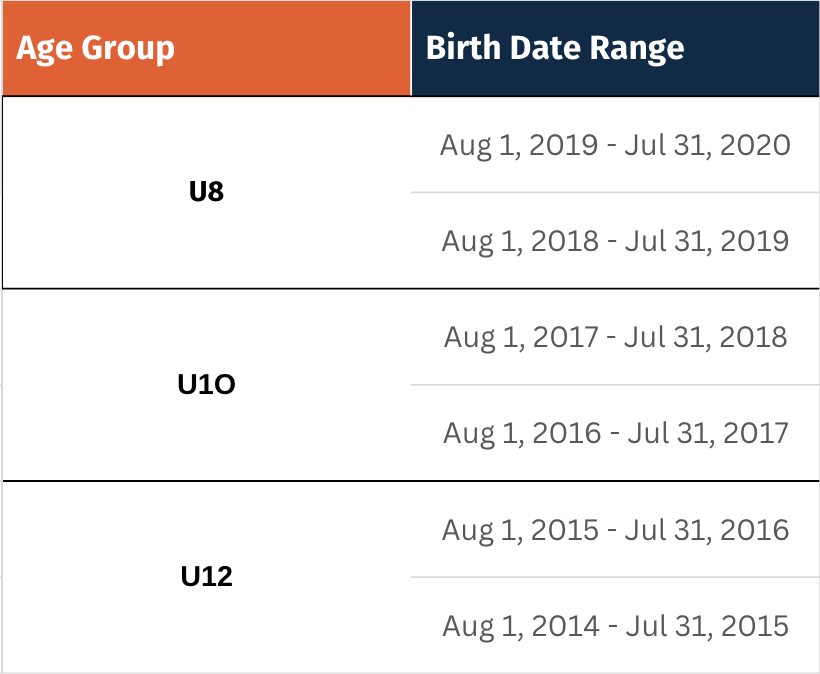Click Aug 1, 2019 - Jul 31, 2020 row

(615, 145)
